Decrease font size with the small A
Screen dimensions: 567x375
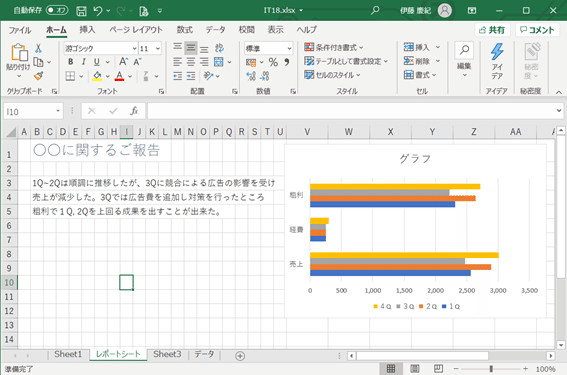coord(137,62)
